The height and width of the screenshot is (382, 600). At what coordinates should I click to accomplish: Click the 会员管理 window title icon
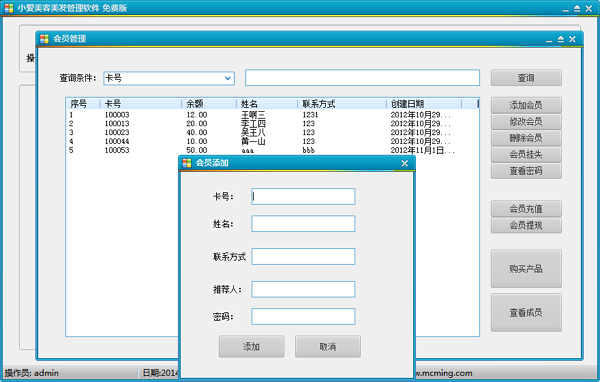point(44,39)
